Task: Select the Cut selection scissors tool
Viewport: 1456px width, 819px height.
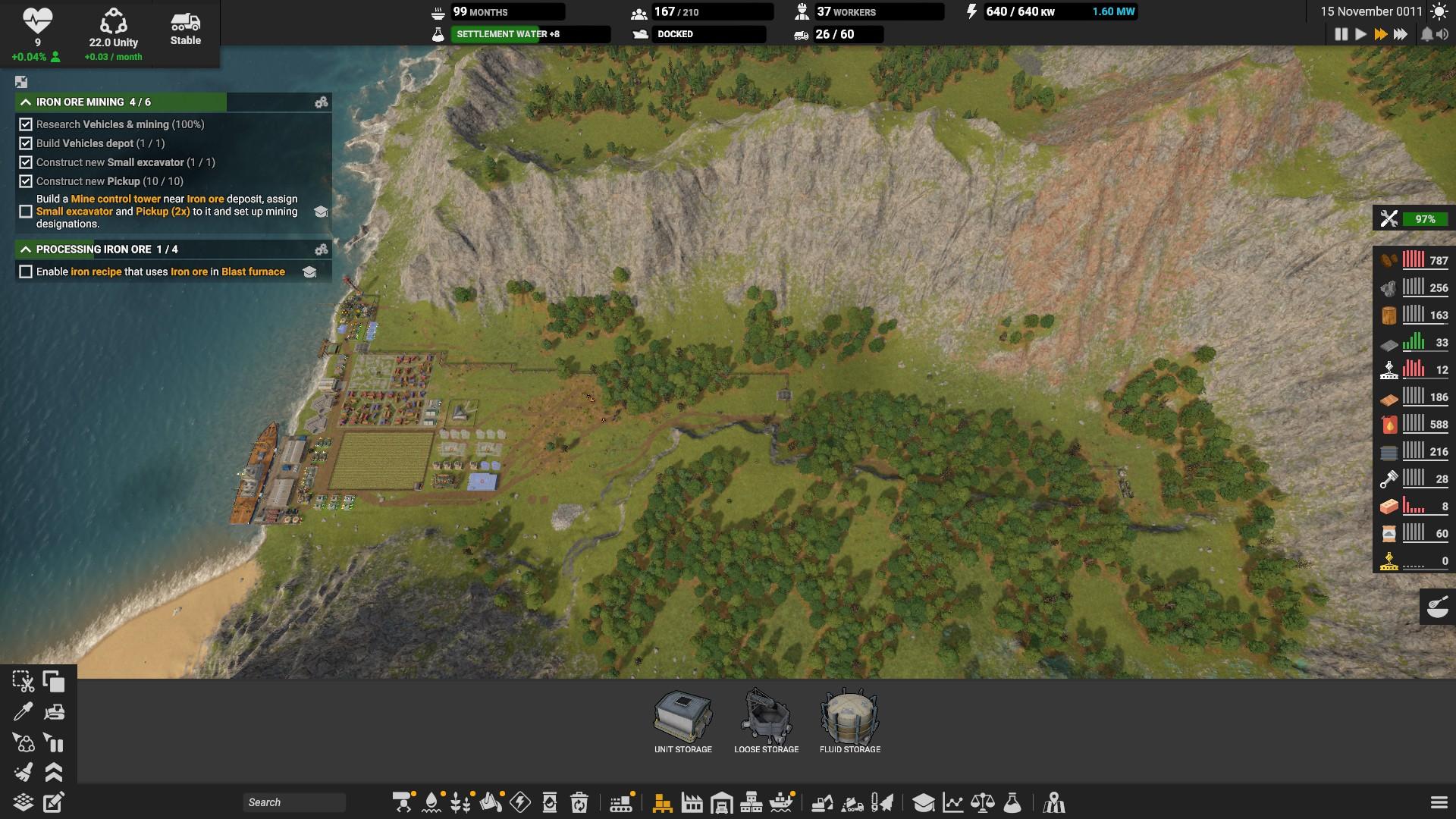Action: (24, 682)
